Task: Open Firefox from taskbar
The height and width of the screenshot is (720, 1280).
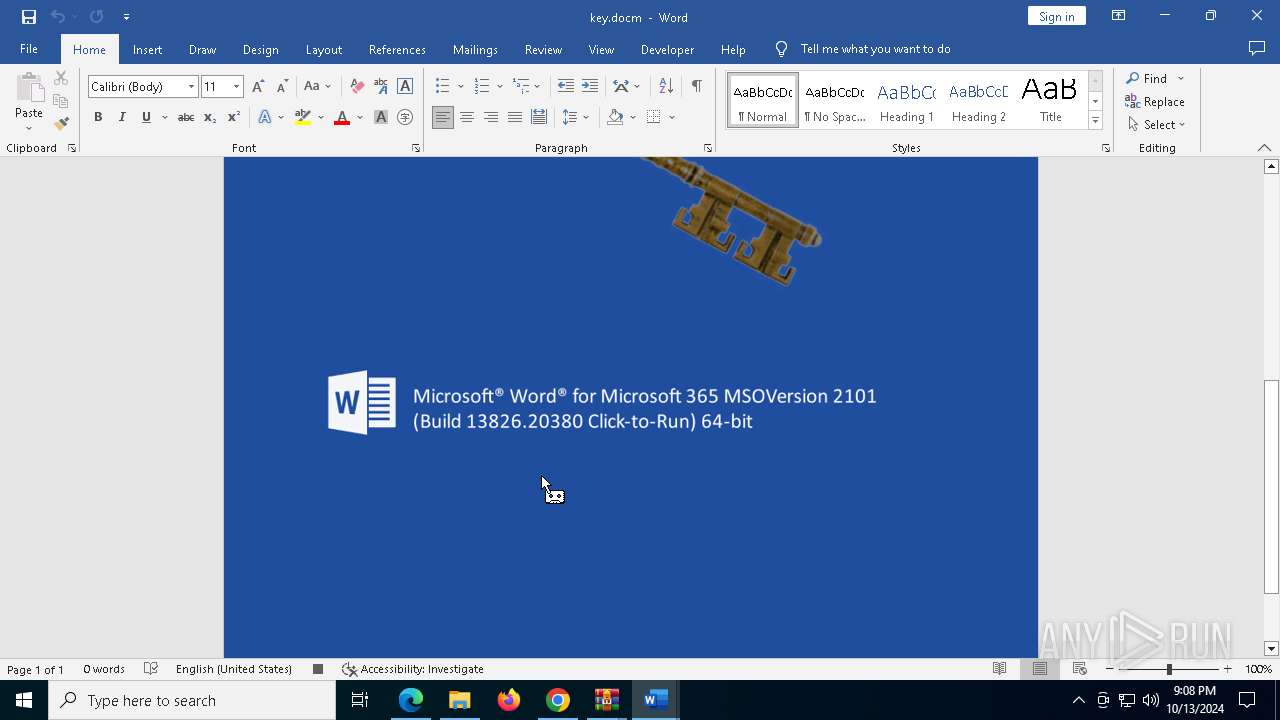Action: click(509, 700)
